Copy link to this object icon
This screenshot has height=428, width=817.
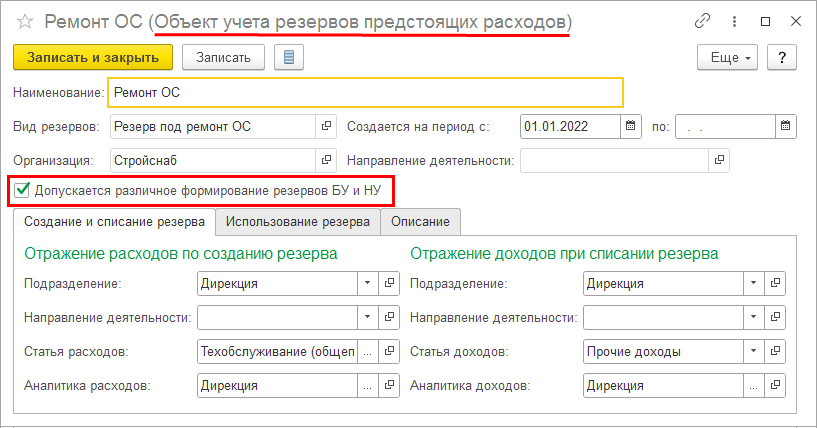pos(706,21)
